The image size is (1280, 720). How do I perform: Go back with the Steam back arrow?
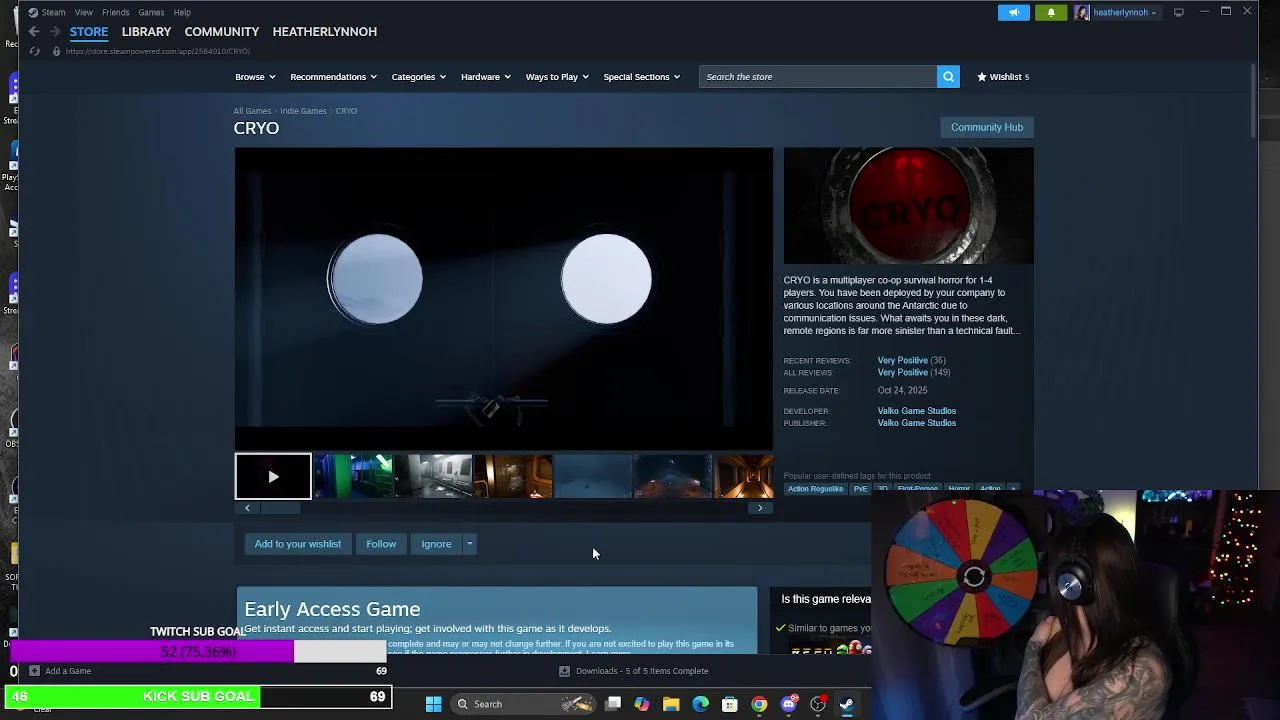34,32
